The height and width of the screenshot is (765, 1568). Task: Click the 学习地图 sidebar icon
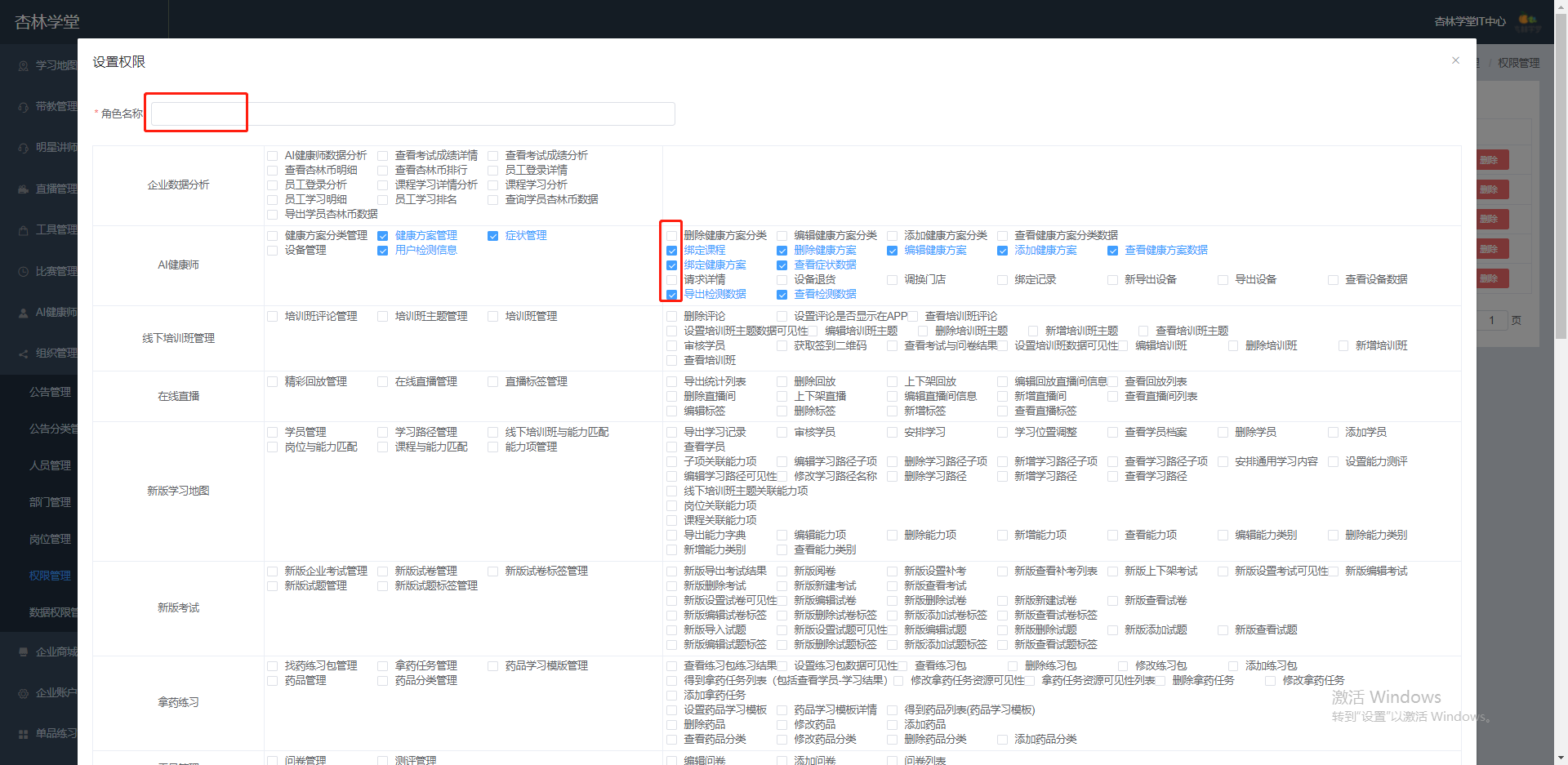[23, 65]
